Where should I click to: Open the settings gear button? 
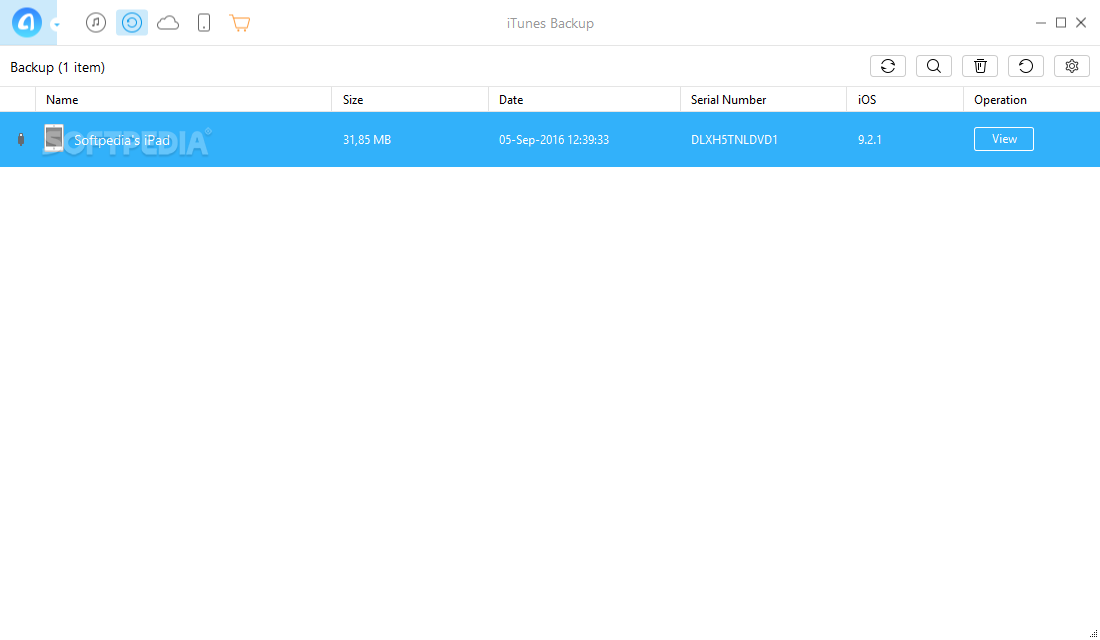coord(1072,66)
